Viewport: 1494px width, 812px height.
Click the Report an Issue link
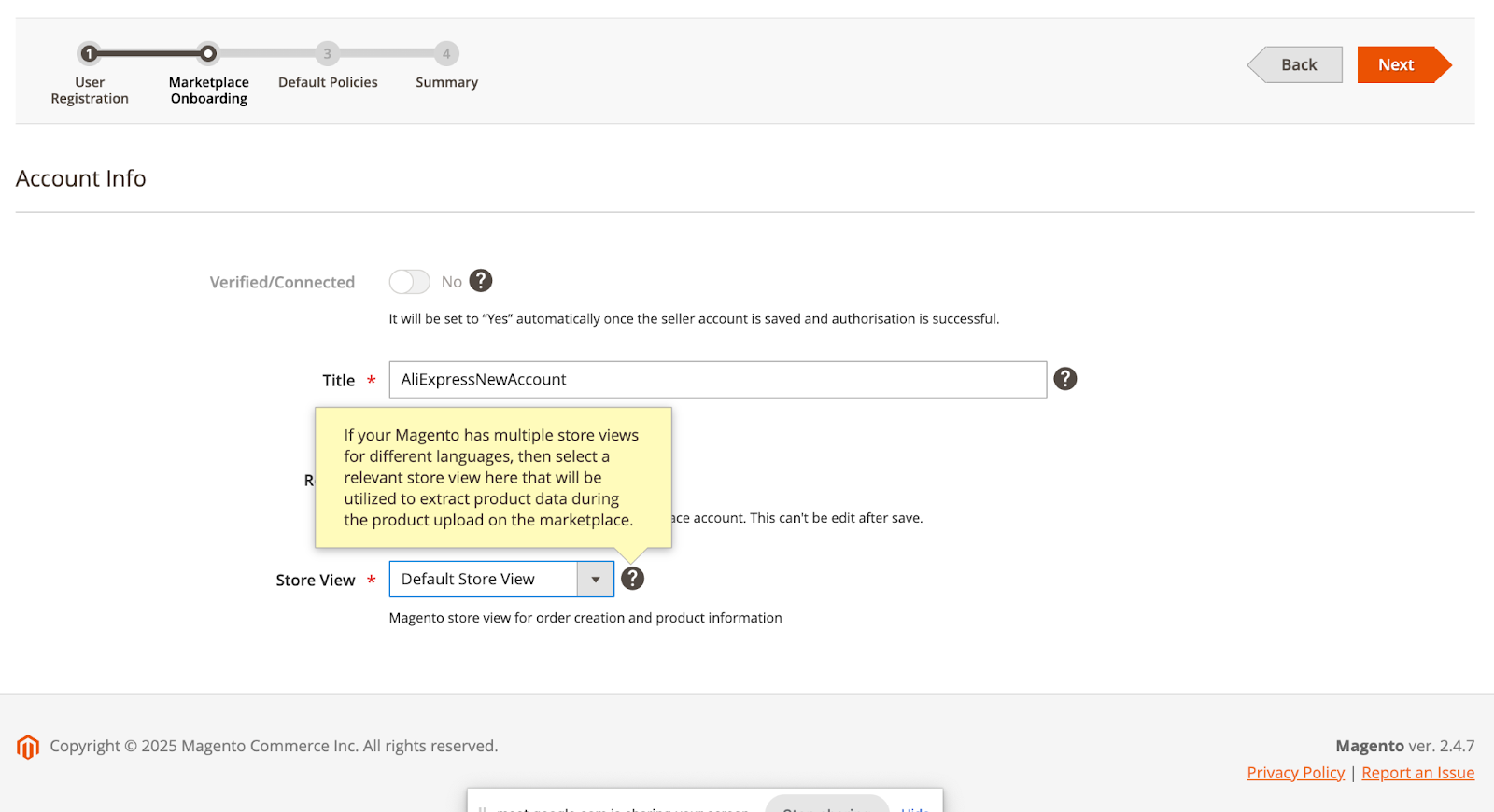1417,773
